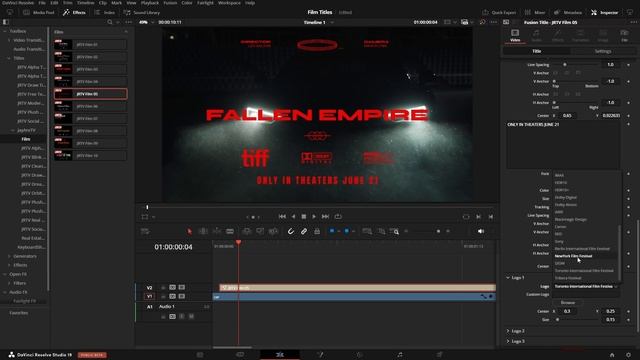Open the Index panel
The height and width of the screenshot is (360, 640).
click(104, 13)
